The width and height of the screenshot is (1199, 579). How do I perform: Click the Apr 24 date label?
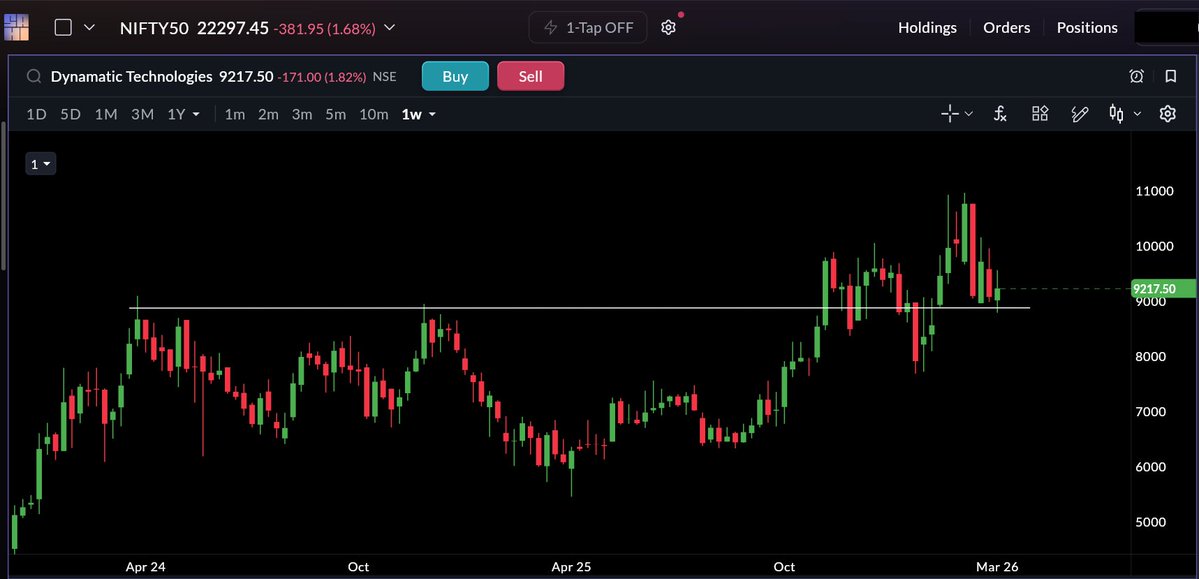(146, 567)
